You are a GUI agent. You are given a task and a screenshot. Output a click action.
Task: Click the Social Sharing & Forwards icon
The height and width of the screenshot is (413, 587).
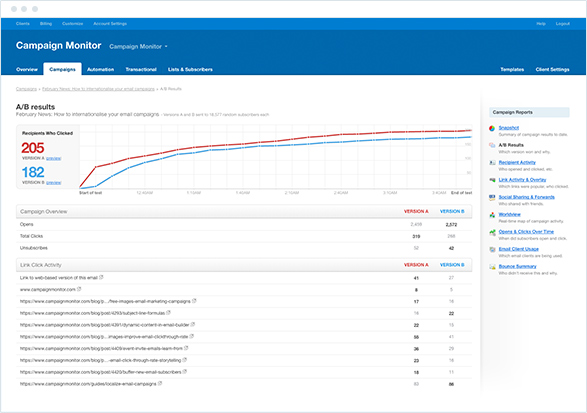[x=492, y=197]
